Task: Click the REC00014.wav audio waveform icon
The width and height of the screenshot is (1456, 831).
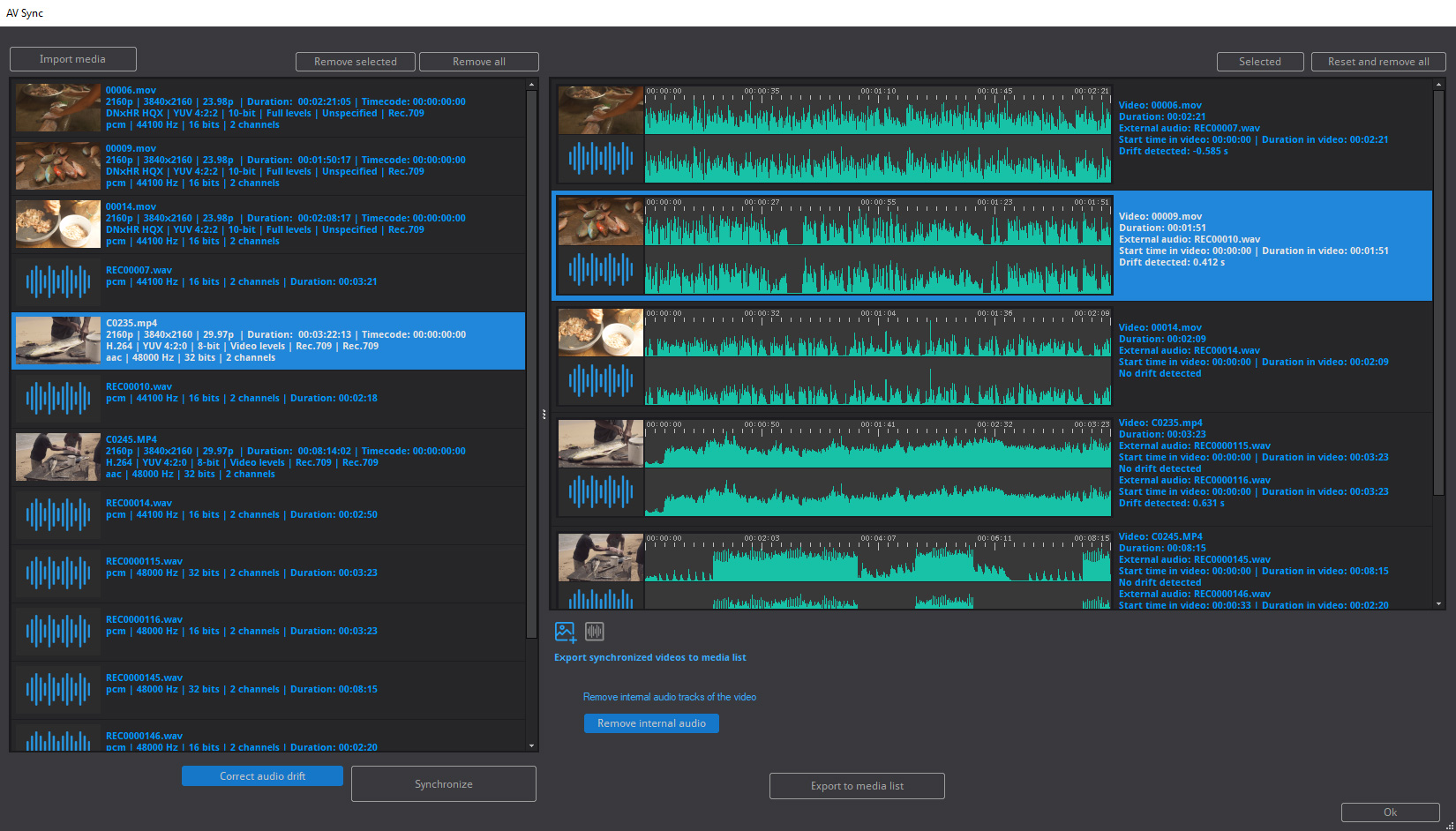Action: [58, 515]
